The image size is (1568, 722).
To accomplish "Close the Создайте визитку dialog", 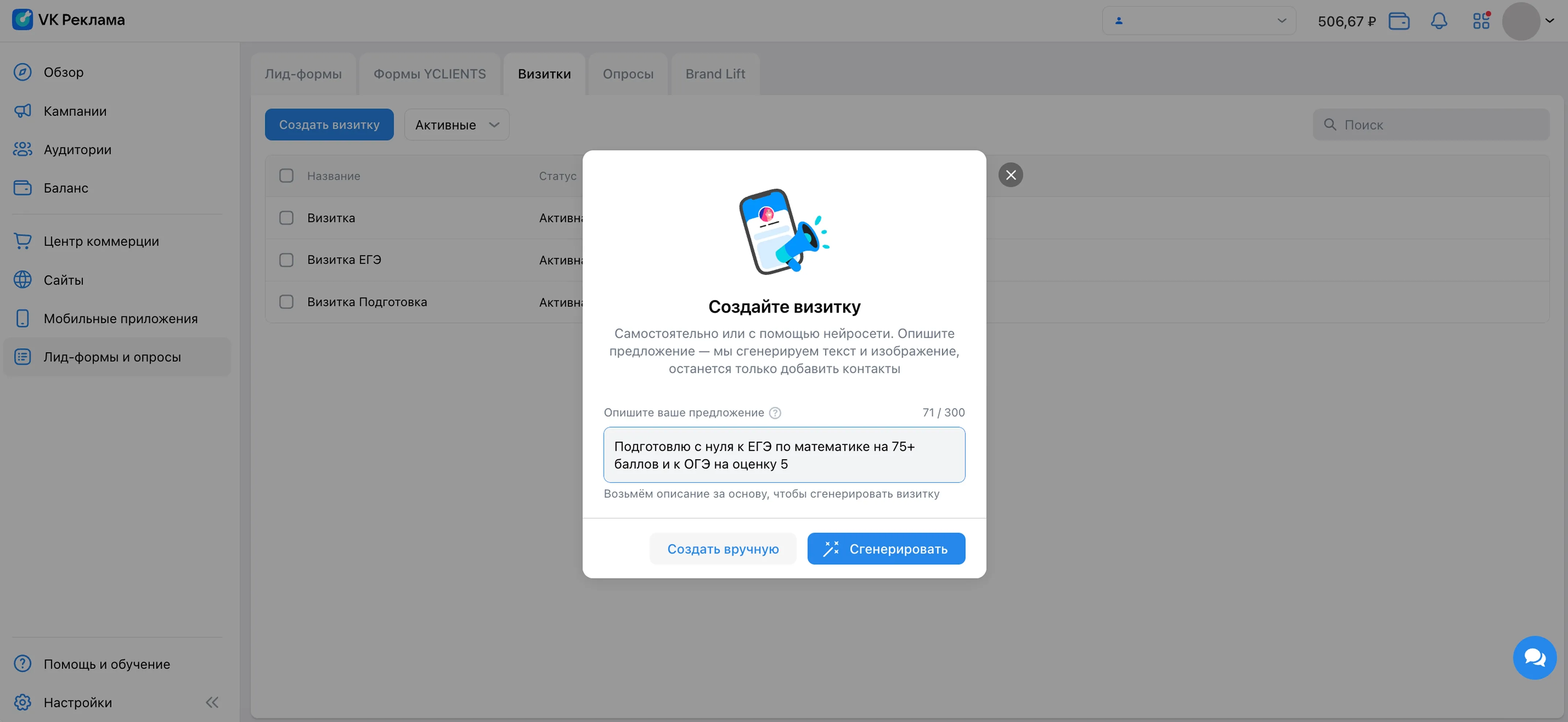I will pyautogui.click(x=1011, y=175).
